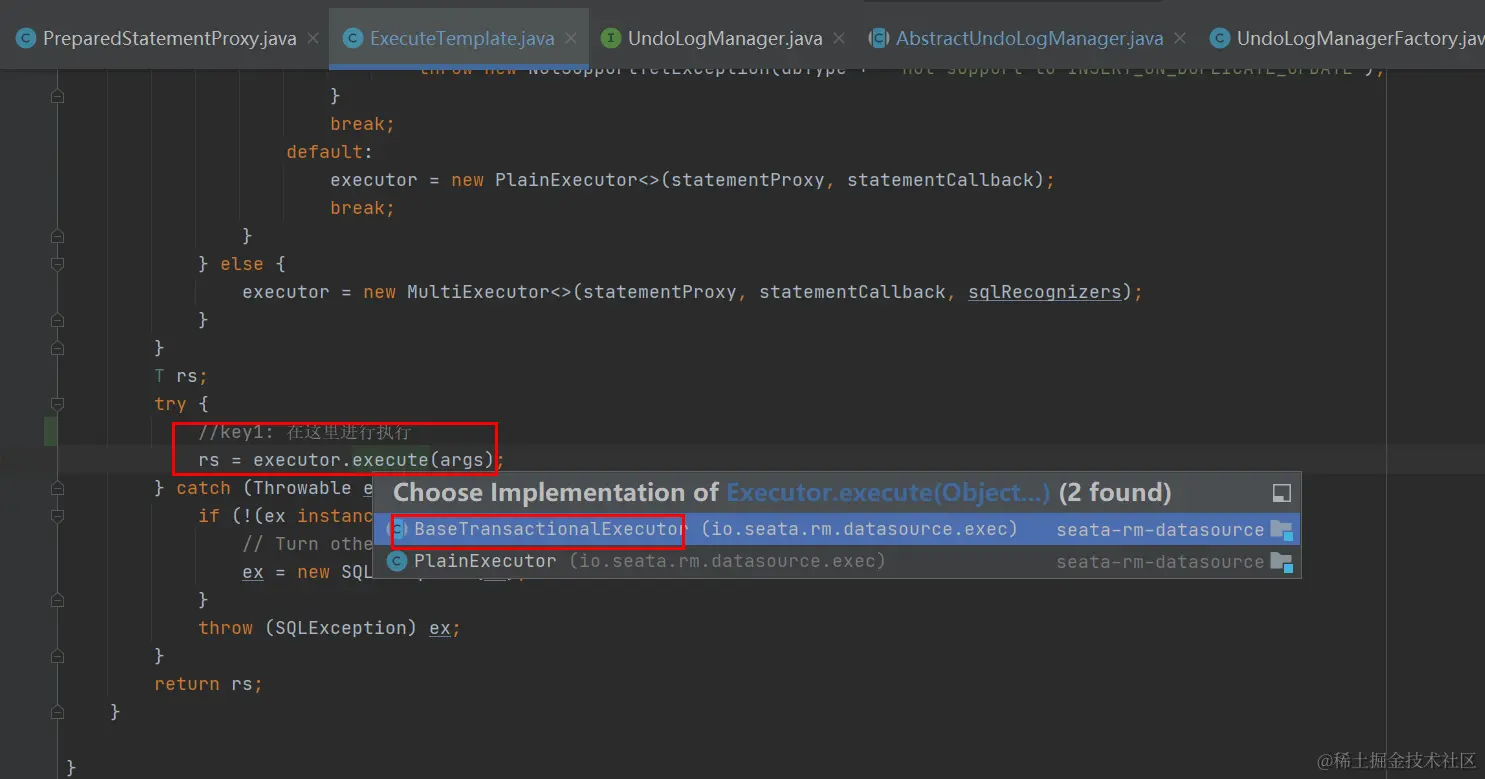
Task: Click the 'Throwable' type in catch clause
Action: (x=302, y=488)
